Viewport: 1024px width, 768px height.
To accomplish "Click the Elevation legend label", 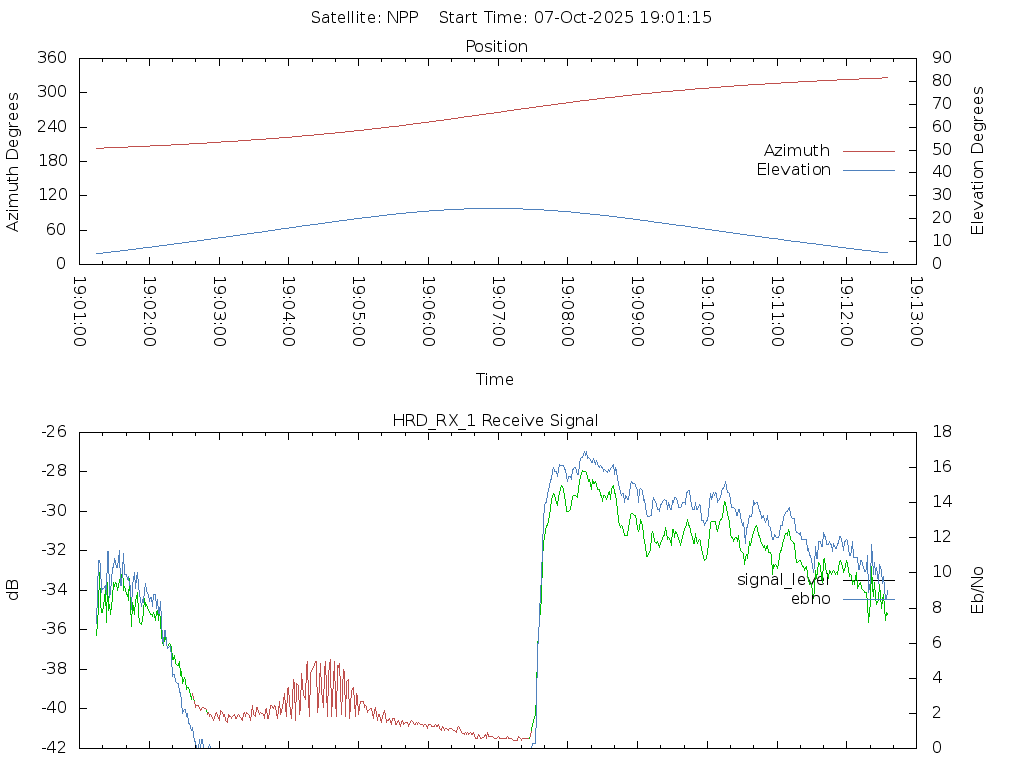I will (793, 170).
